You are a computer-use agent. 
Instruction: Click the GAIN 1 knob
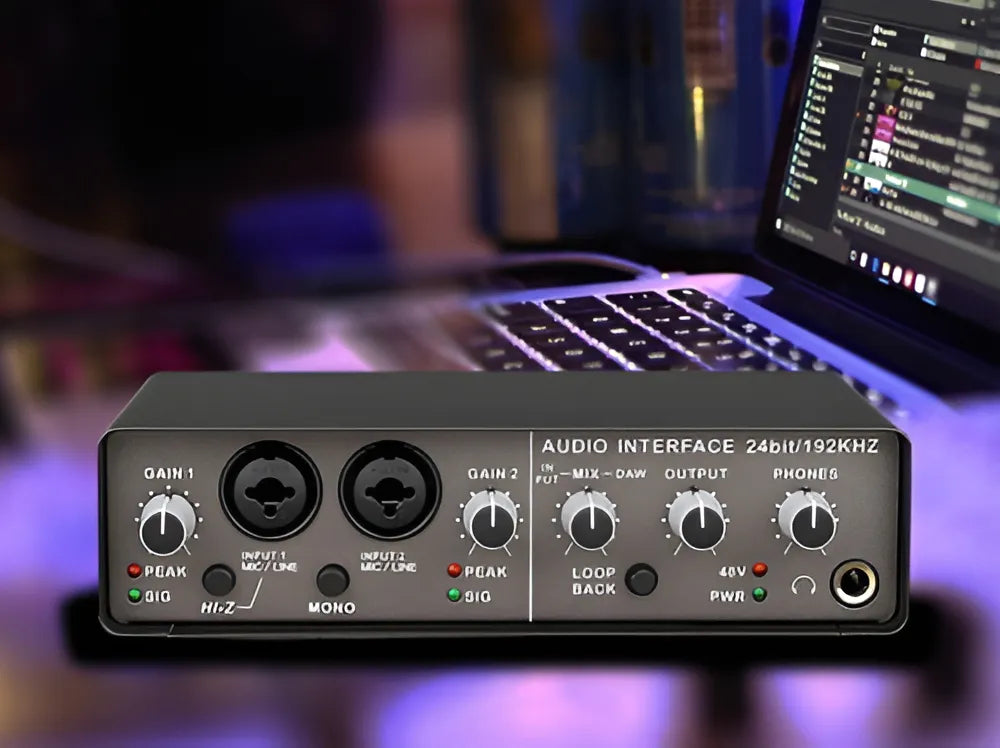[x=167, y=523]
